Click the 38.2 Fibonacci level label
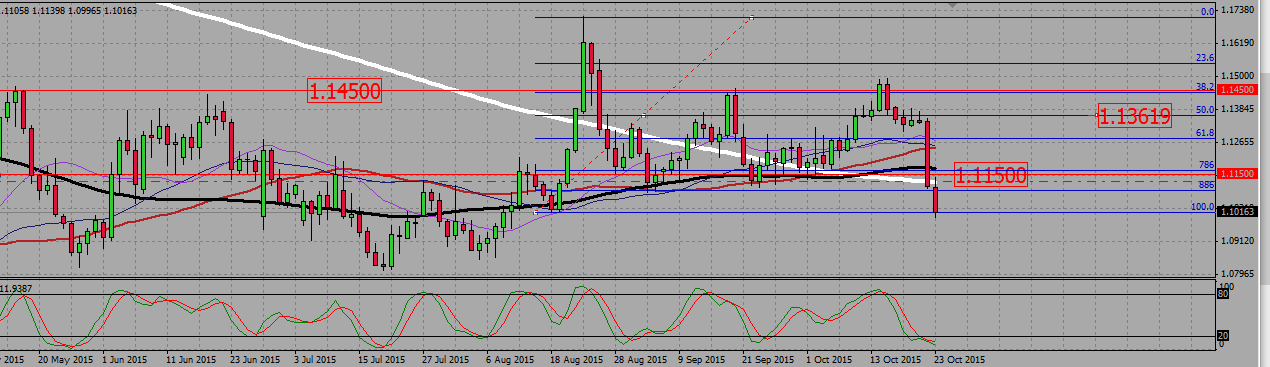This screenshot has height=367, width=1270. point(1205,86)
